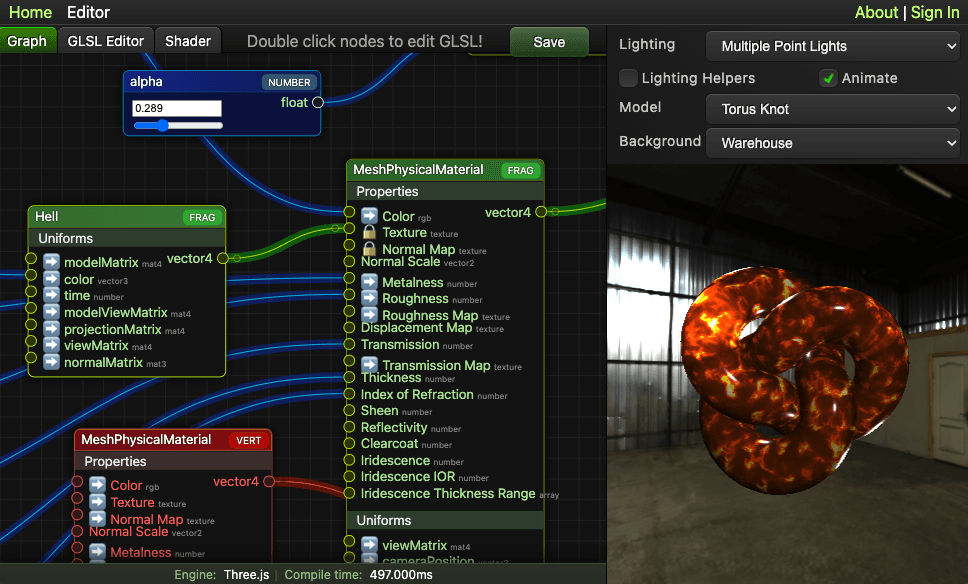968x584 pixels.
Task: Open the Lighting dropdown
Action: click(x=832, y=46)
